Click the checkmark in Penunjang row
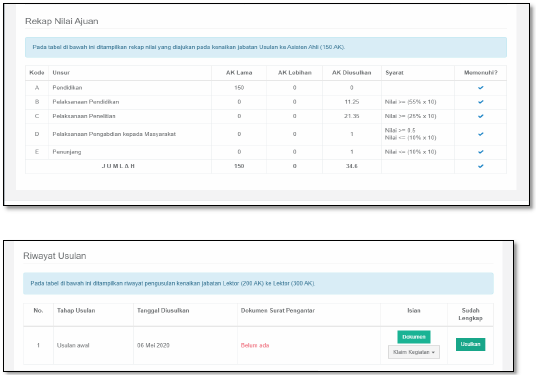 click(481, 152)
